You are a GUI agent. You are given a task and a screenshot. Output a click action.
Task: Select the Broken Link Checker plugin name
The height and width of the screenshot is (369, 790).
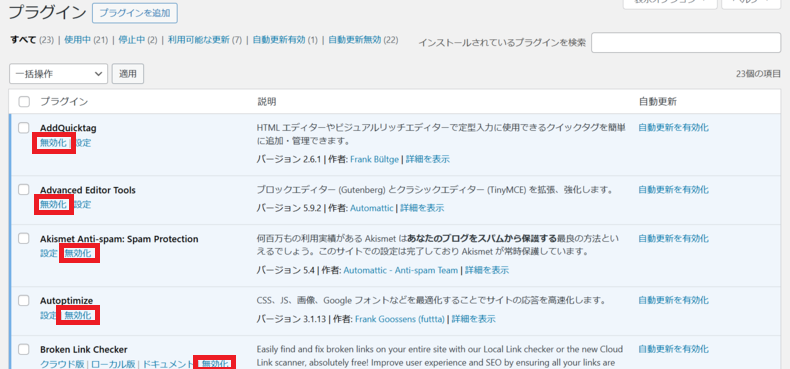tap(84, 349)
